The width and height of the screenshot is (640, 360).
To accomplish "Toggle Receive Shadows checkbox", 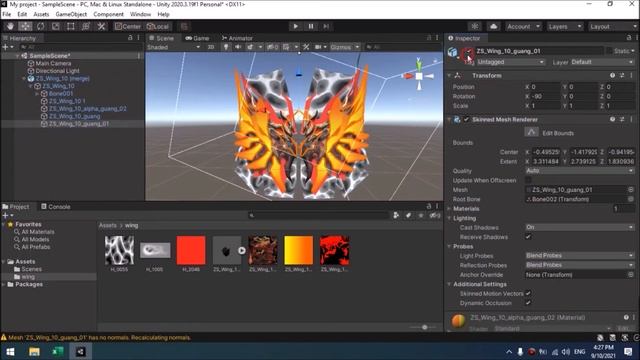I will (528, 237).
